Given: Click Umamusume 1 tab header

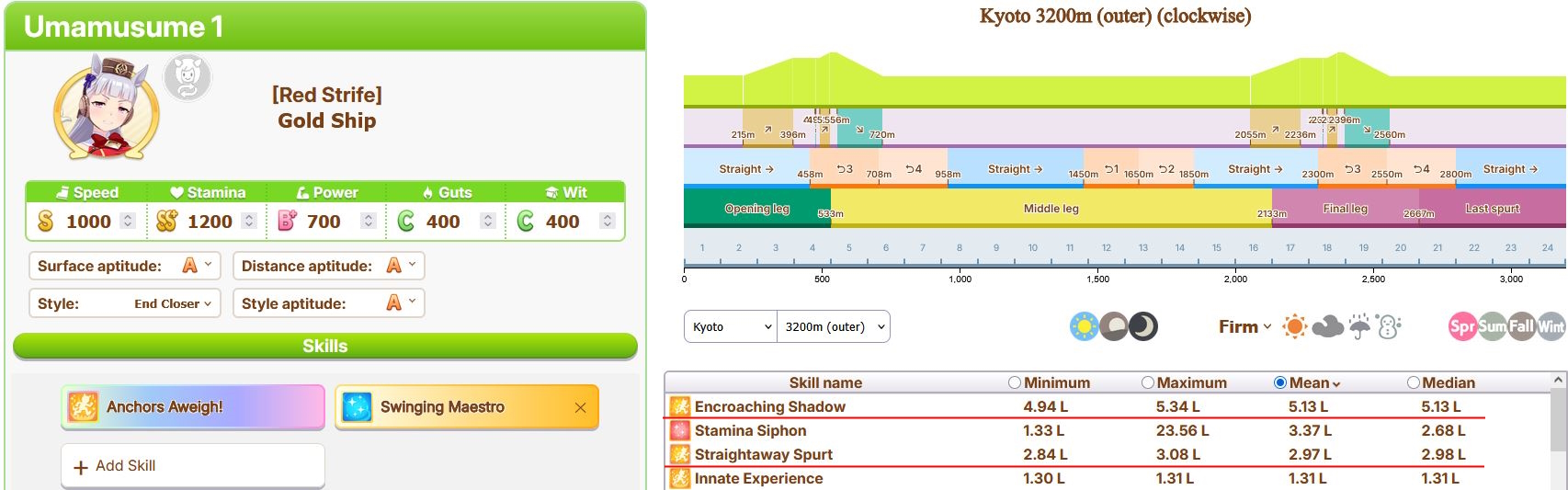Looking at the screenshot, I should [x=325, y=27].
